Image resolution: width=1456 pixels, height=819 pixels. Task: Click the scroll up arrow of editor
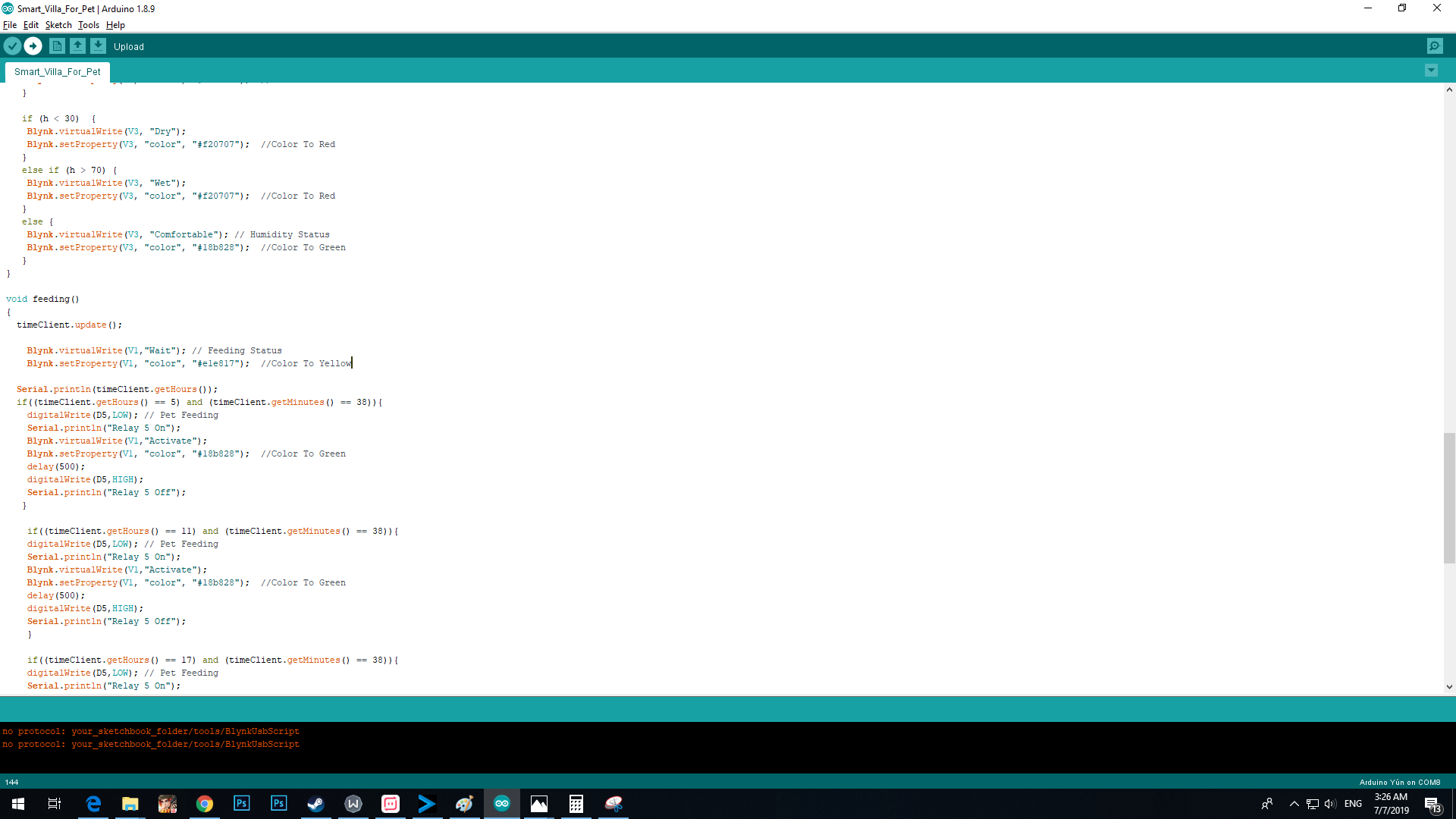click(x=1449, y=89)
